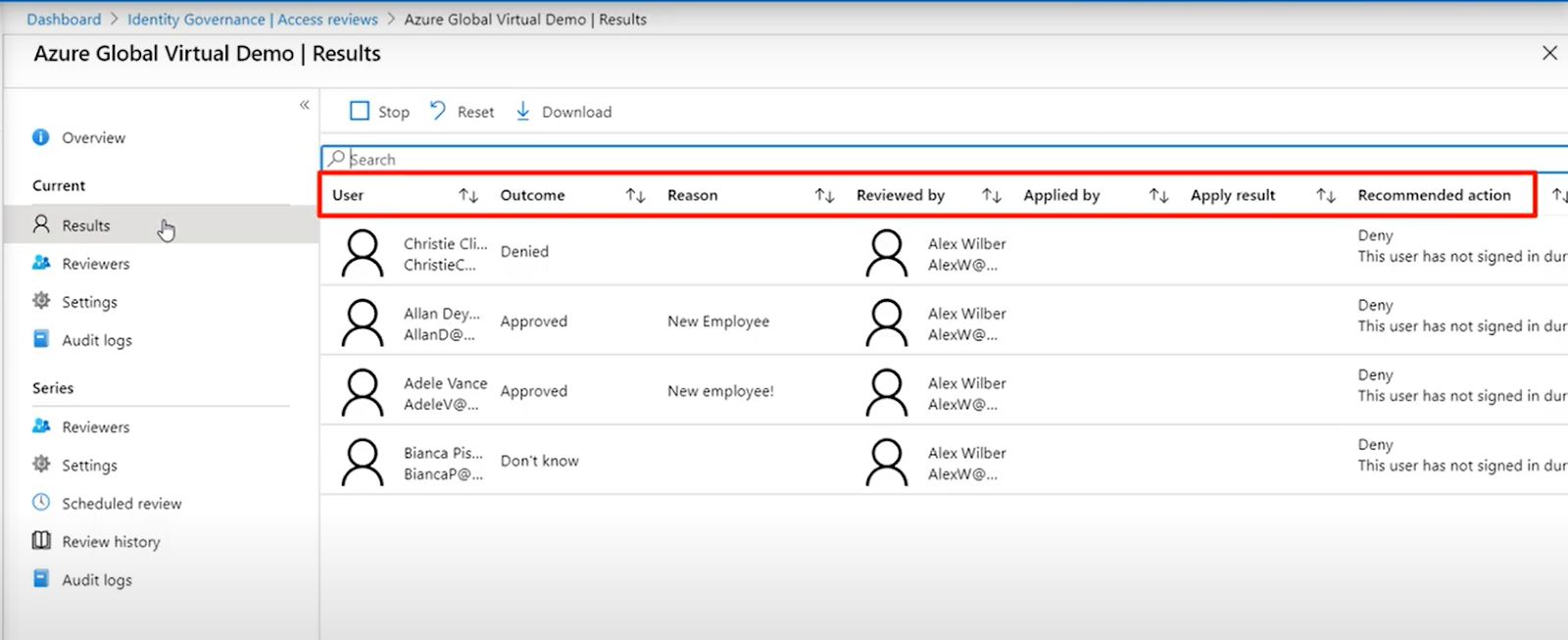Click Christie's user avatar icon
The image size is (1568, 640).
click(x=363, y=253)
